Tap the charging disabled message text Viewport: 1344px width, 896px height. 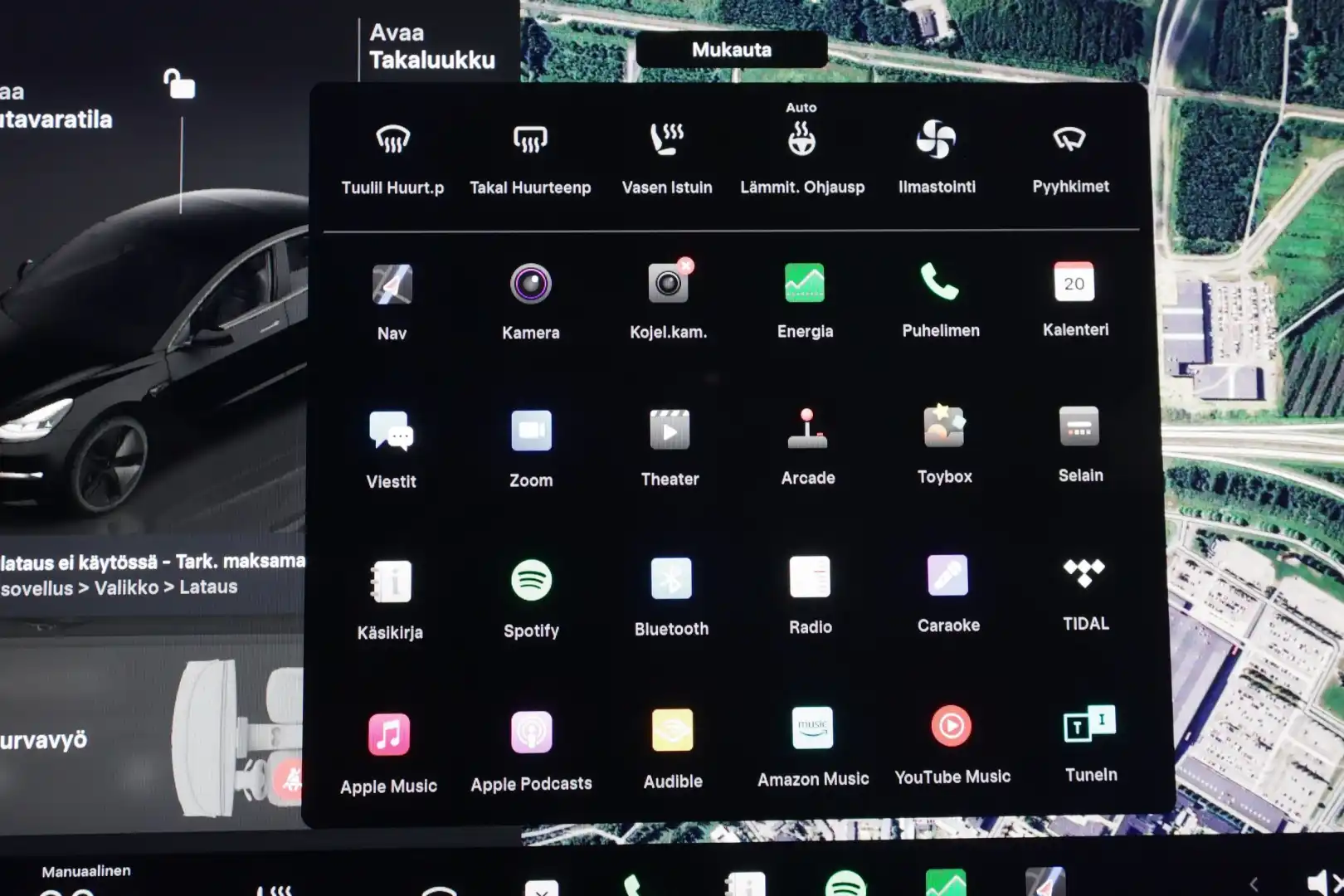coord(152,574)
